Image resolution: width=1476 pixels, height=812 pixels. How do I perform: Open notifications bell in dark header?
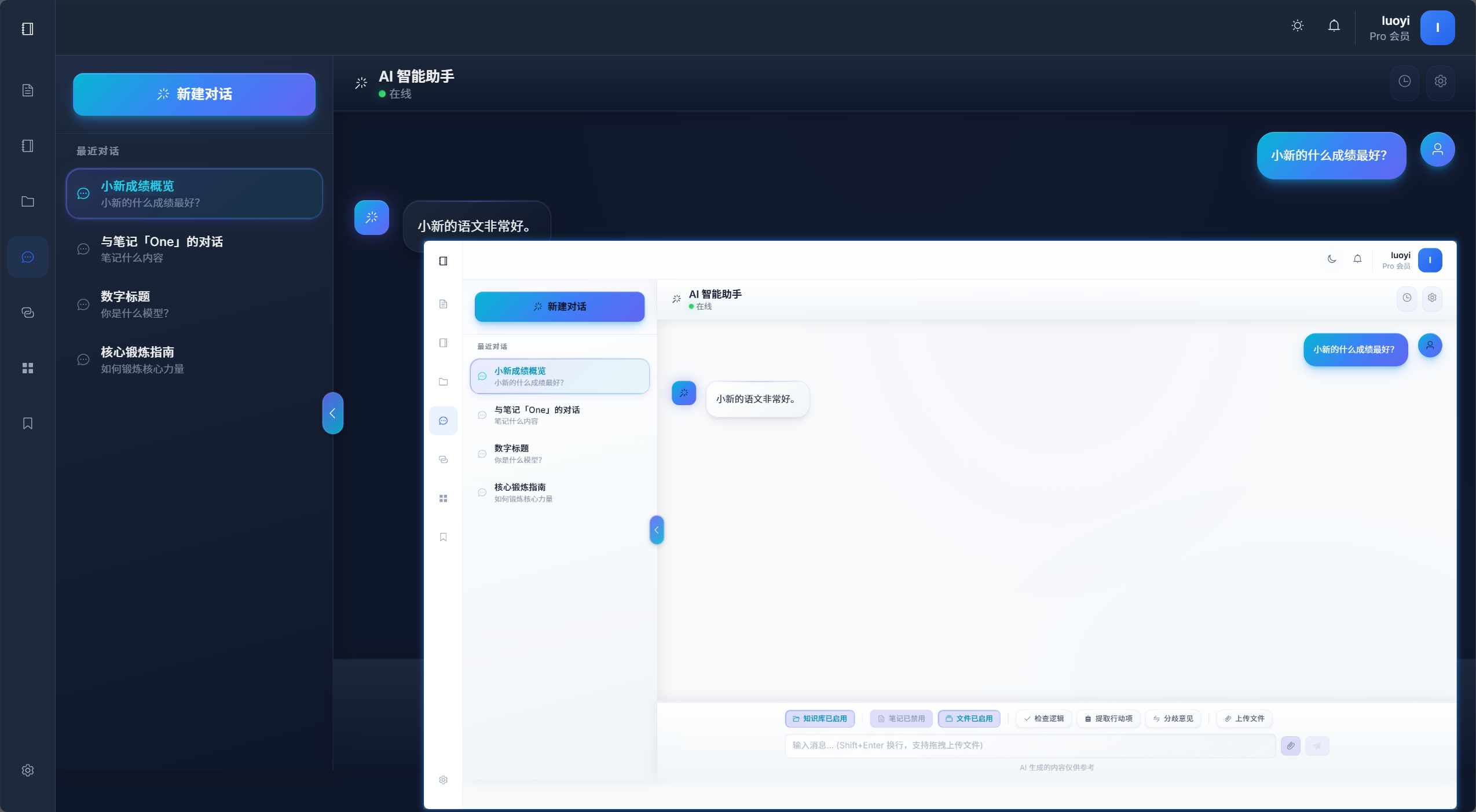[x=1334, y=26]
